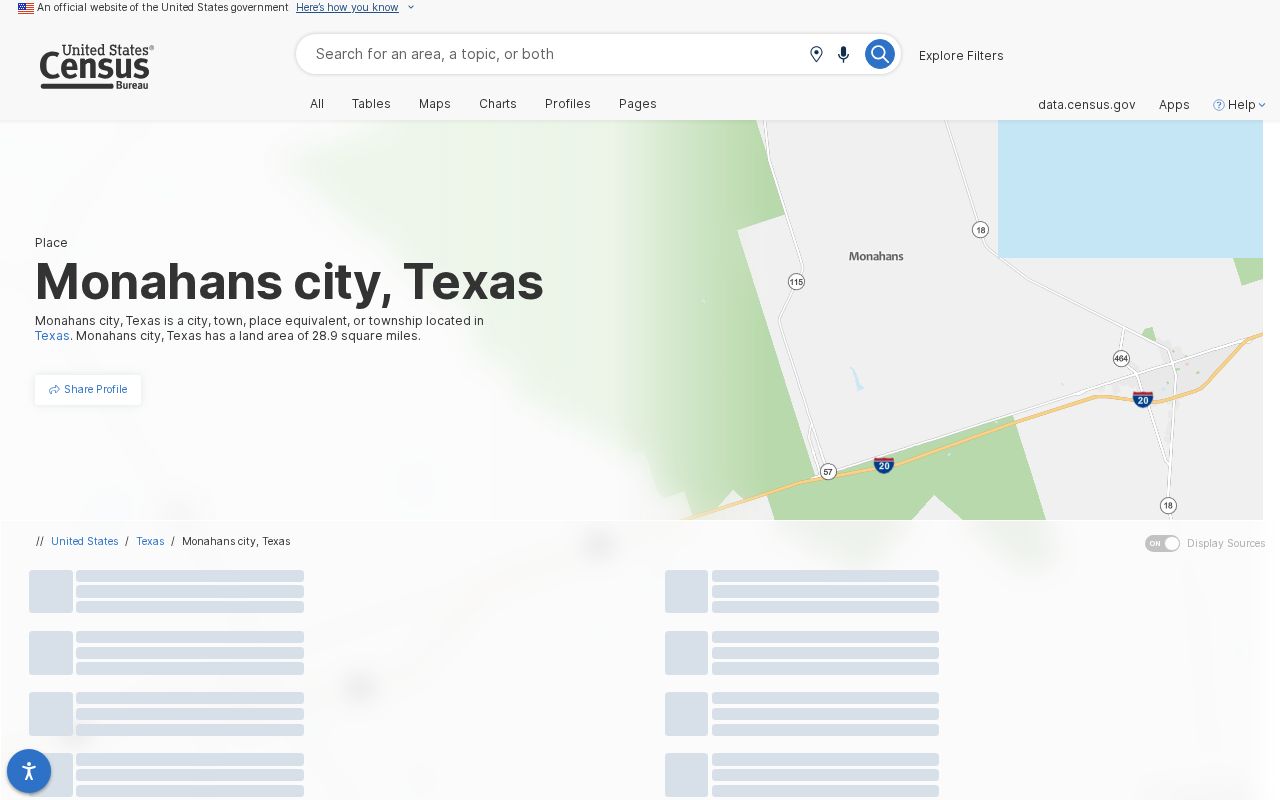Click the US flag icon in banner
Screen dimensions: 1280x800
[x=26, y=8]
